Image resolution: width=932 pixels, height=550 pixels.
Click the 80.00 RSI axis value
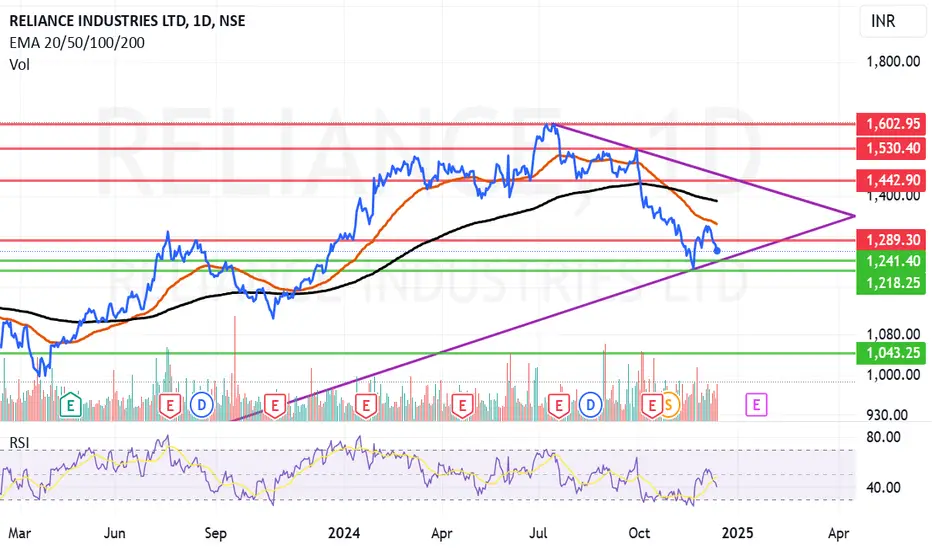(883, 437)
